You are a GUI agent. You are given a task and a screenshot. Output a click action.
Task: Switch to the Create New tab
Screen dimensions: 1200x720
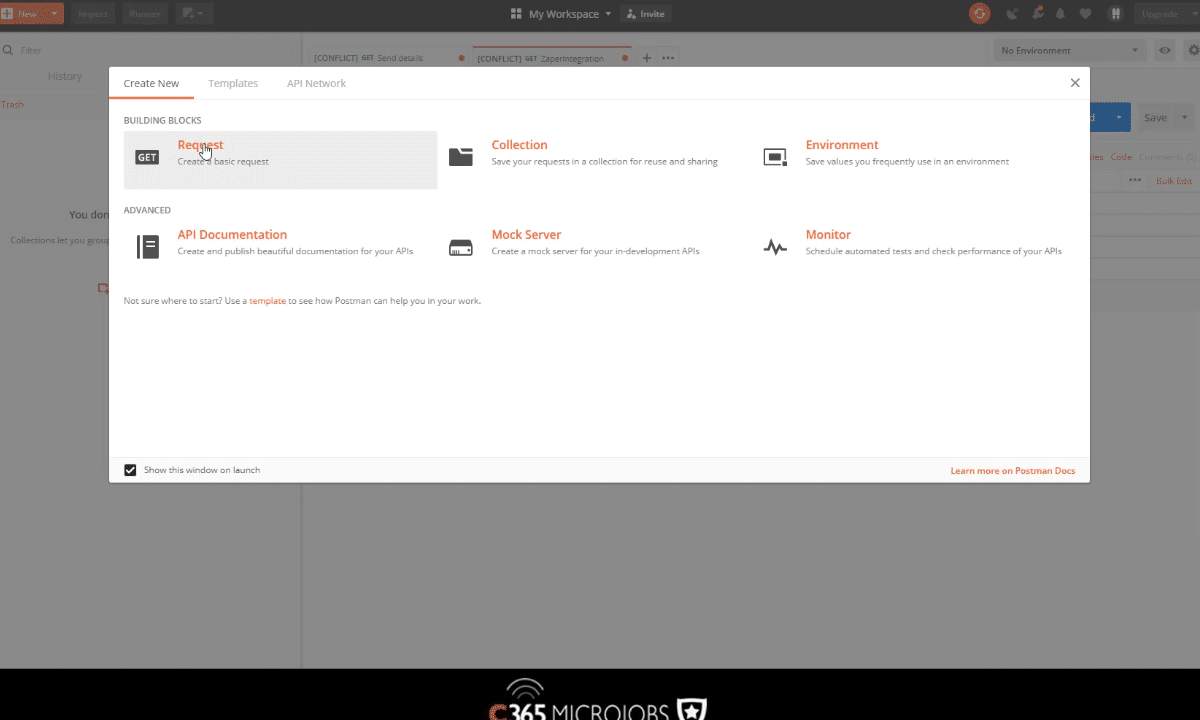coord(151,83)
